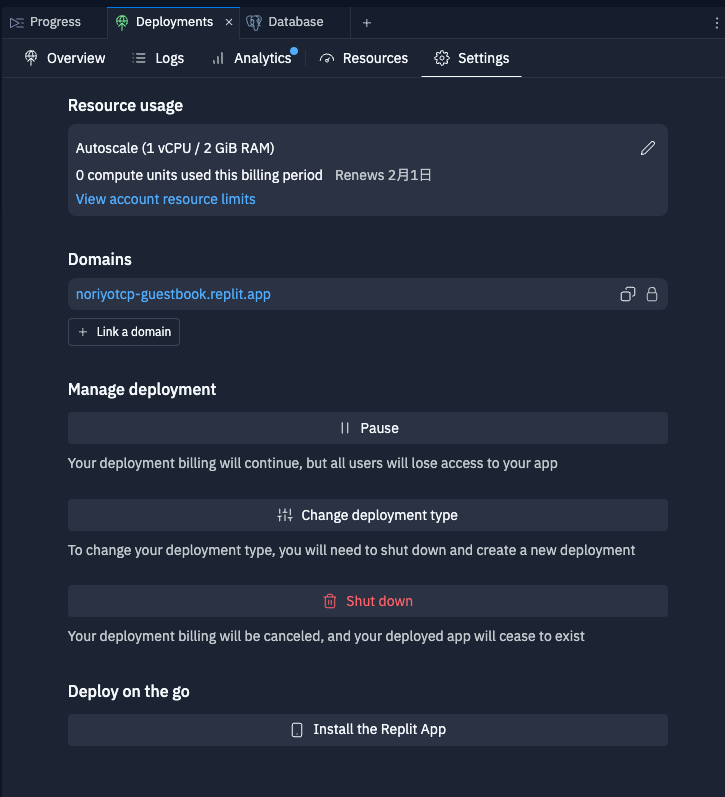Click the Analytics bar chart icon
725x797 pixels.
[x=218, y=58]
